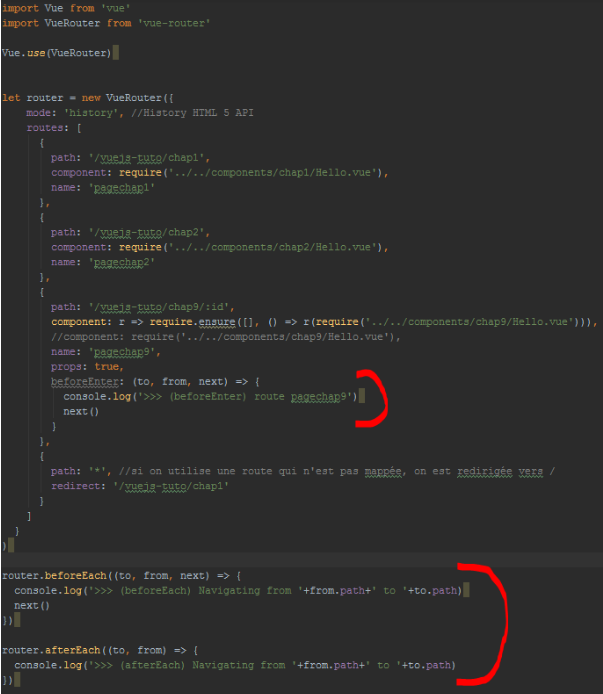Click require of chap1/Hello.vue component
Viewport: 603px width, 694px height.
(254, 173)
